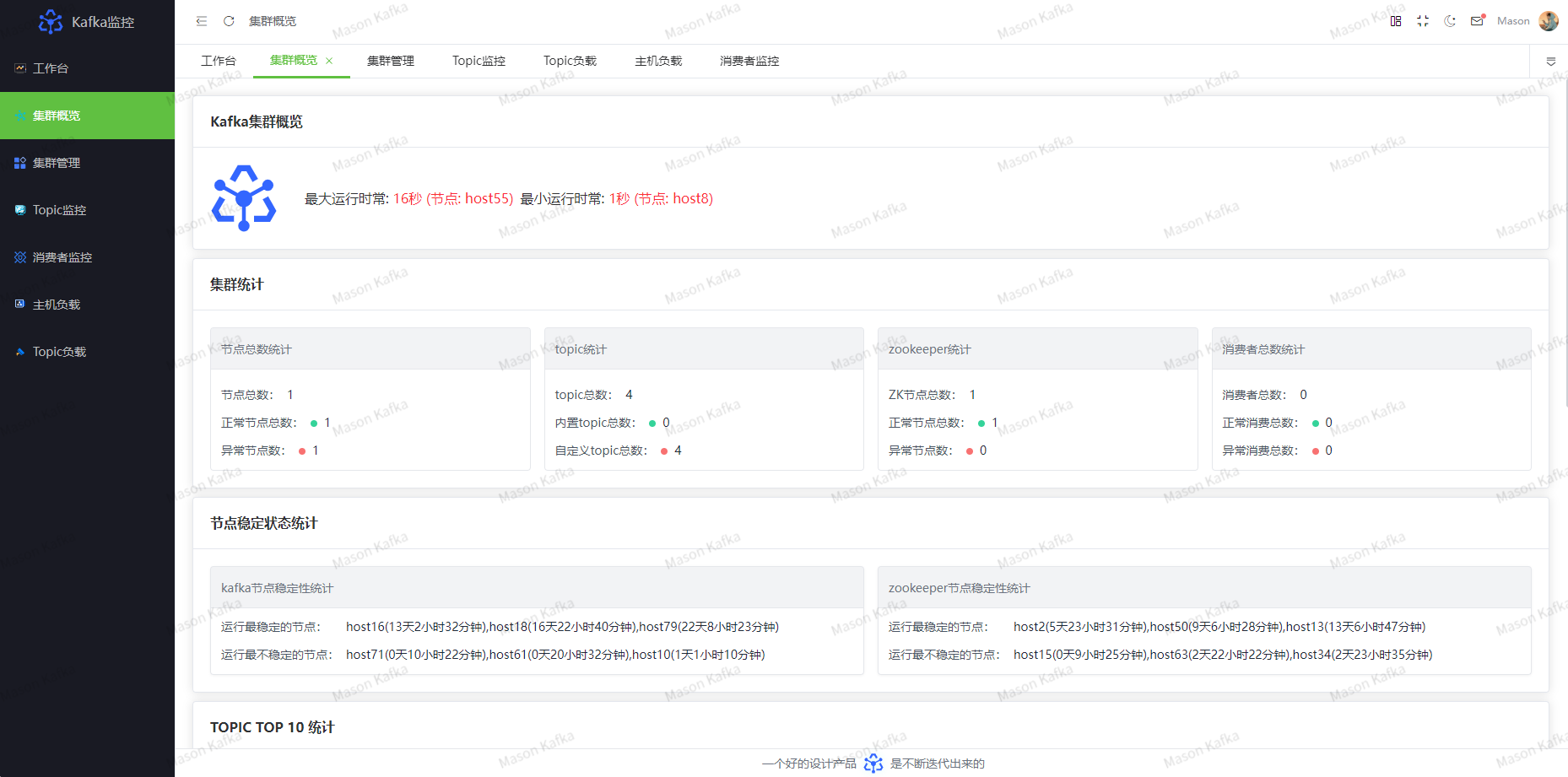Open 集群管理 in the sidebar
Image resolution: width=1568 pixels, height=777 pixels.
coord(57,163)
